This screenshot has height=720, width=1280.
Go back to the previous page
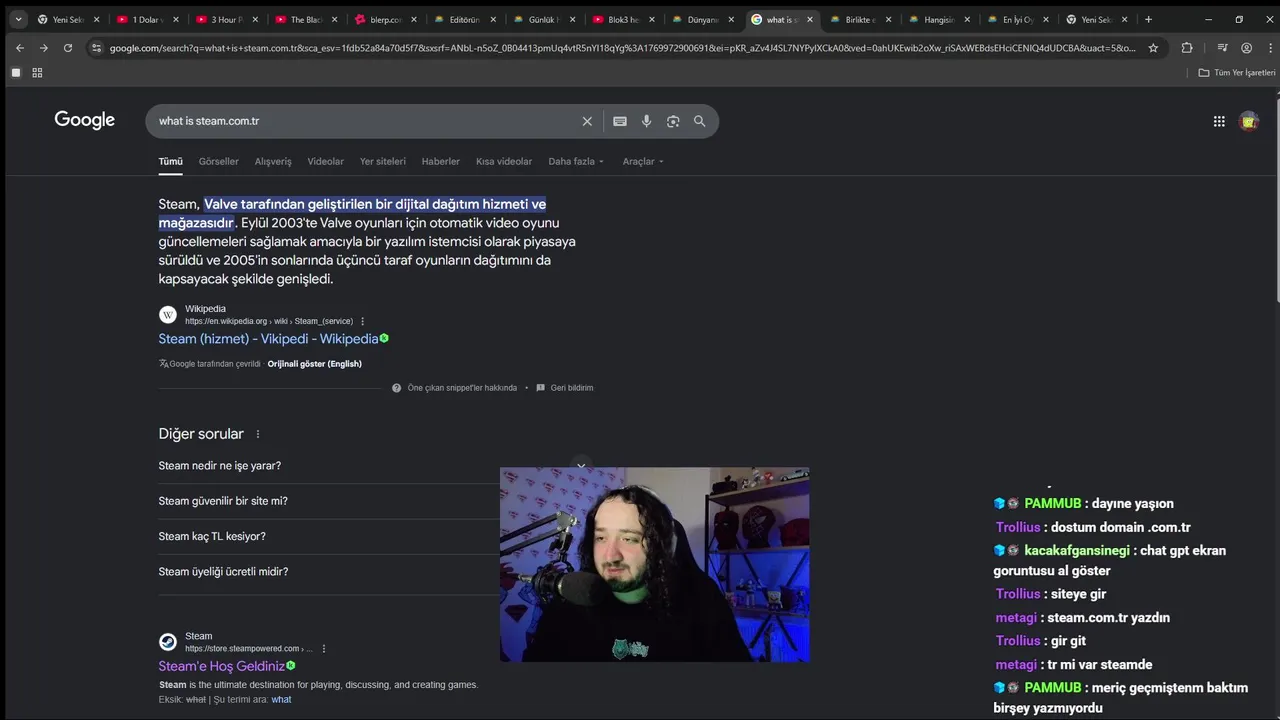coord(20,48)
